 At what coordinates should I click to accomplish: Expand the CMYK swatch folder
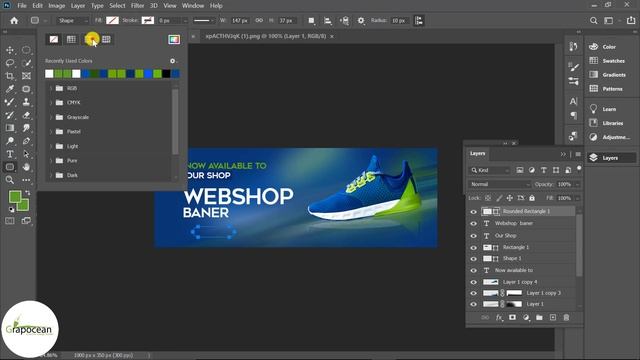click(x=51, y=102)
